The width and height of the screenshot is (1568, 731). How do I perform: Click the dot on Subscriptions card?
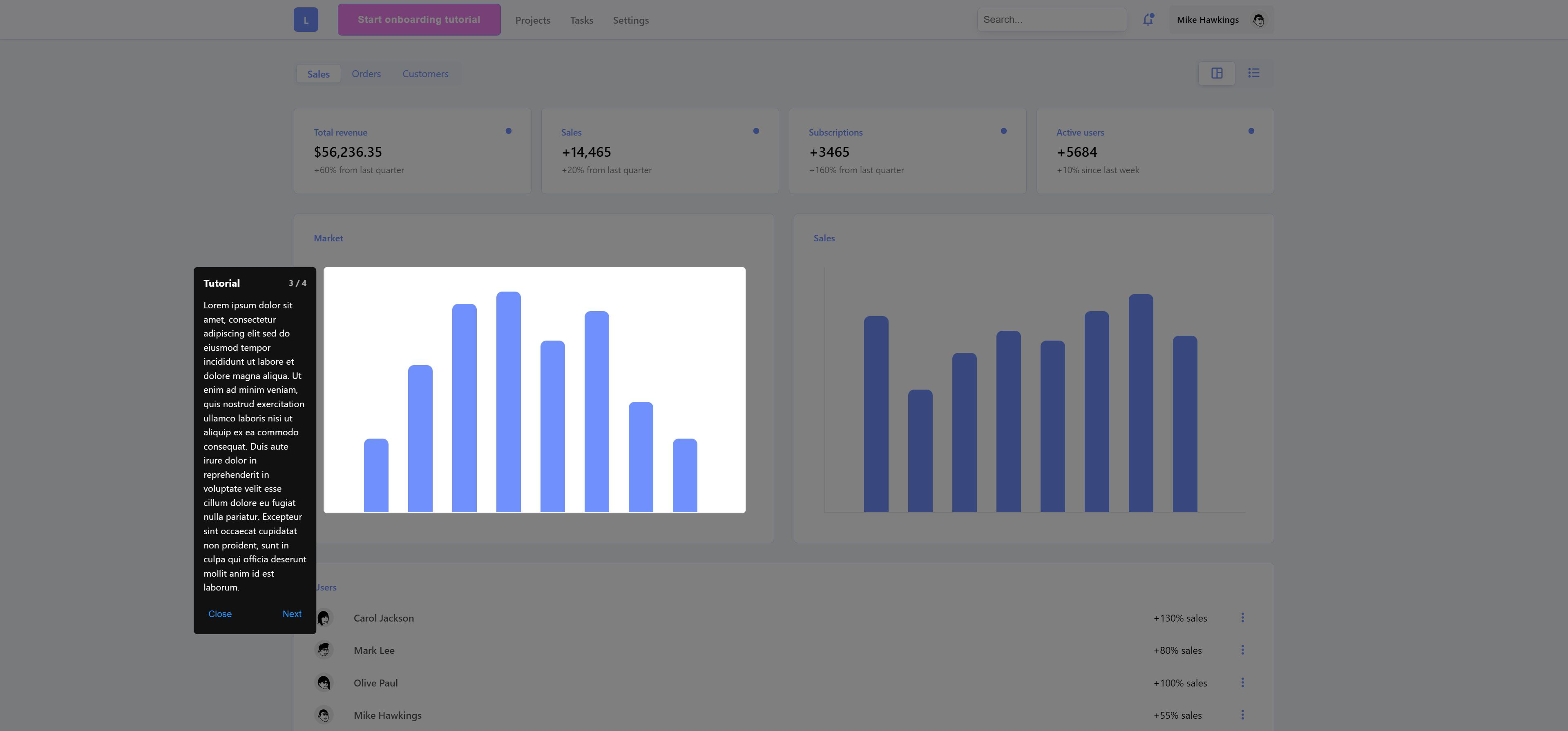point(1003,131)
